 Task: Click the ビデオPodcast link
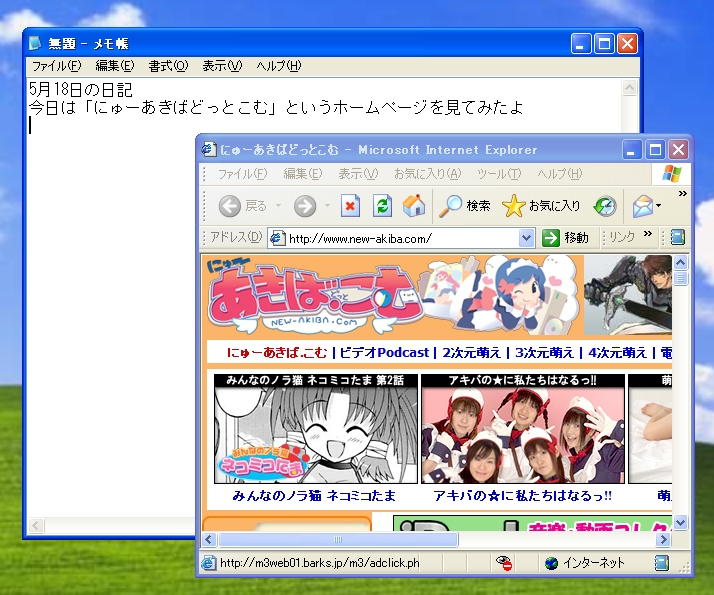point(384,353)
